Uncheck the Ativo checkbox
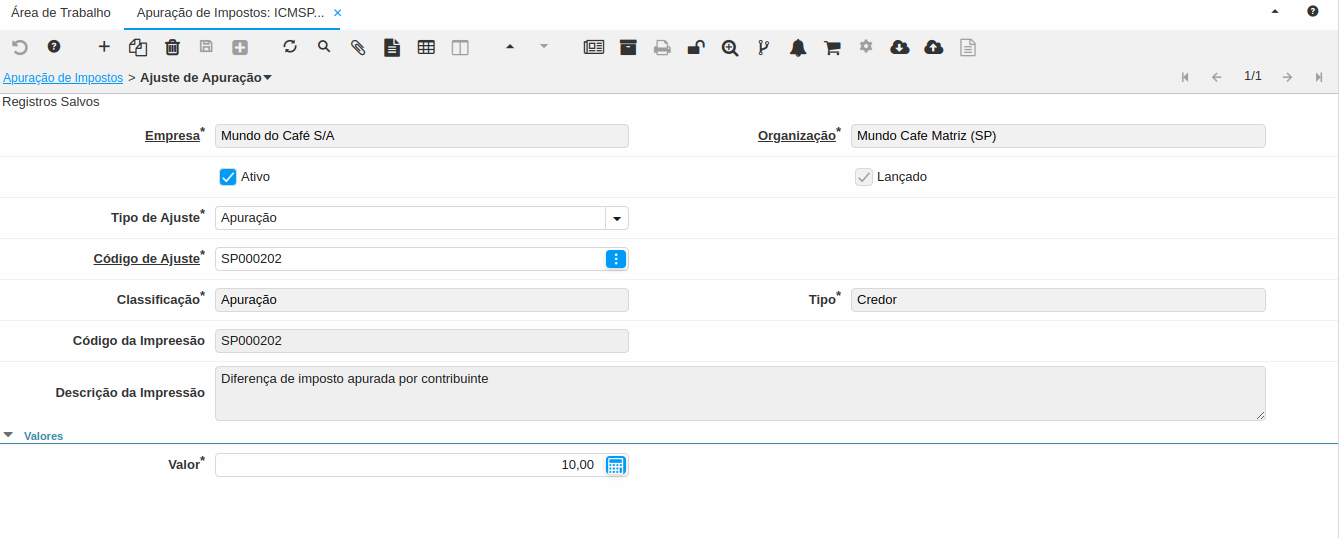Viewport: 1339px width, 538px height. [228, 177]
